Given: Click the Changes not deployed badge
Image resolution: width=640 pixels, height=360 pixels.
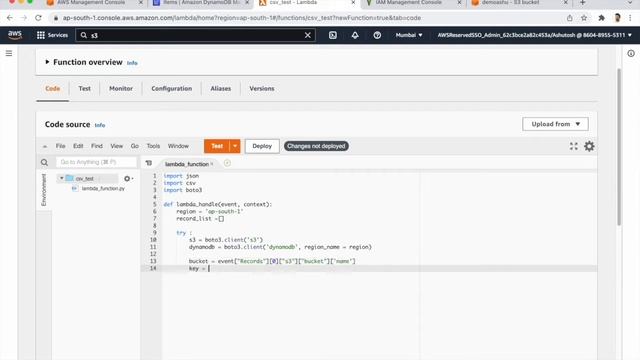Looking at the screenshot, I should click(316, 146).
